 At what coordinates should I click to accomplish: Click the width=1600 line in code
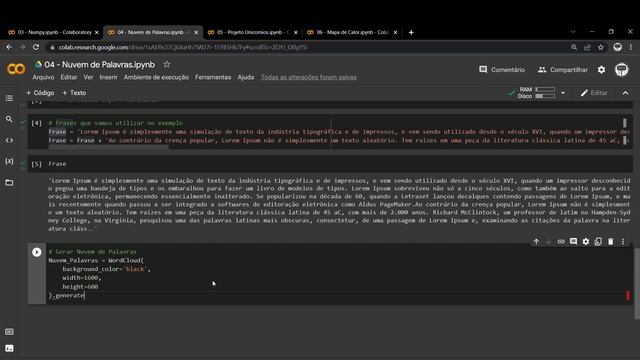coord(82,278)
